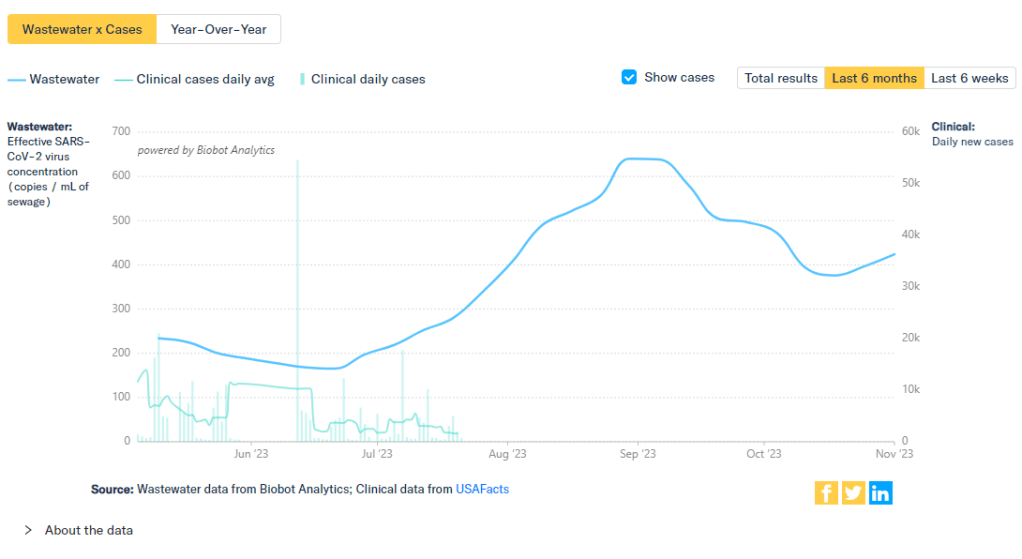
Task: Click the wastewater peak near Sep '23
Action: click(x=640, y=159)
